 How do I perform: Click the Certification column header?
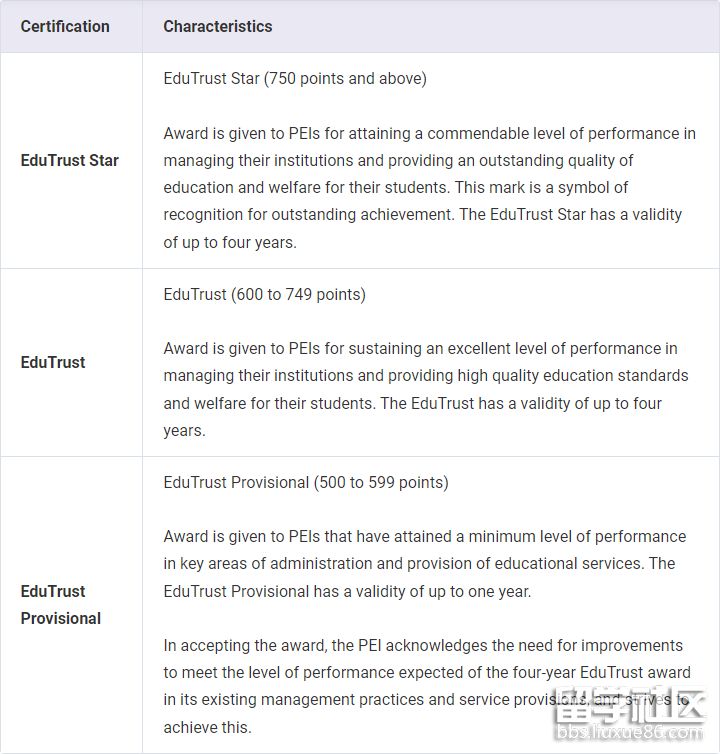(65, 27)
